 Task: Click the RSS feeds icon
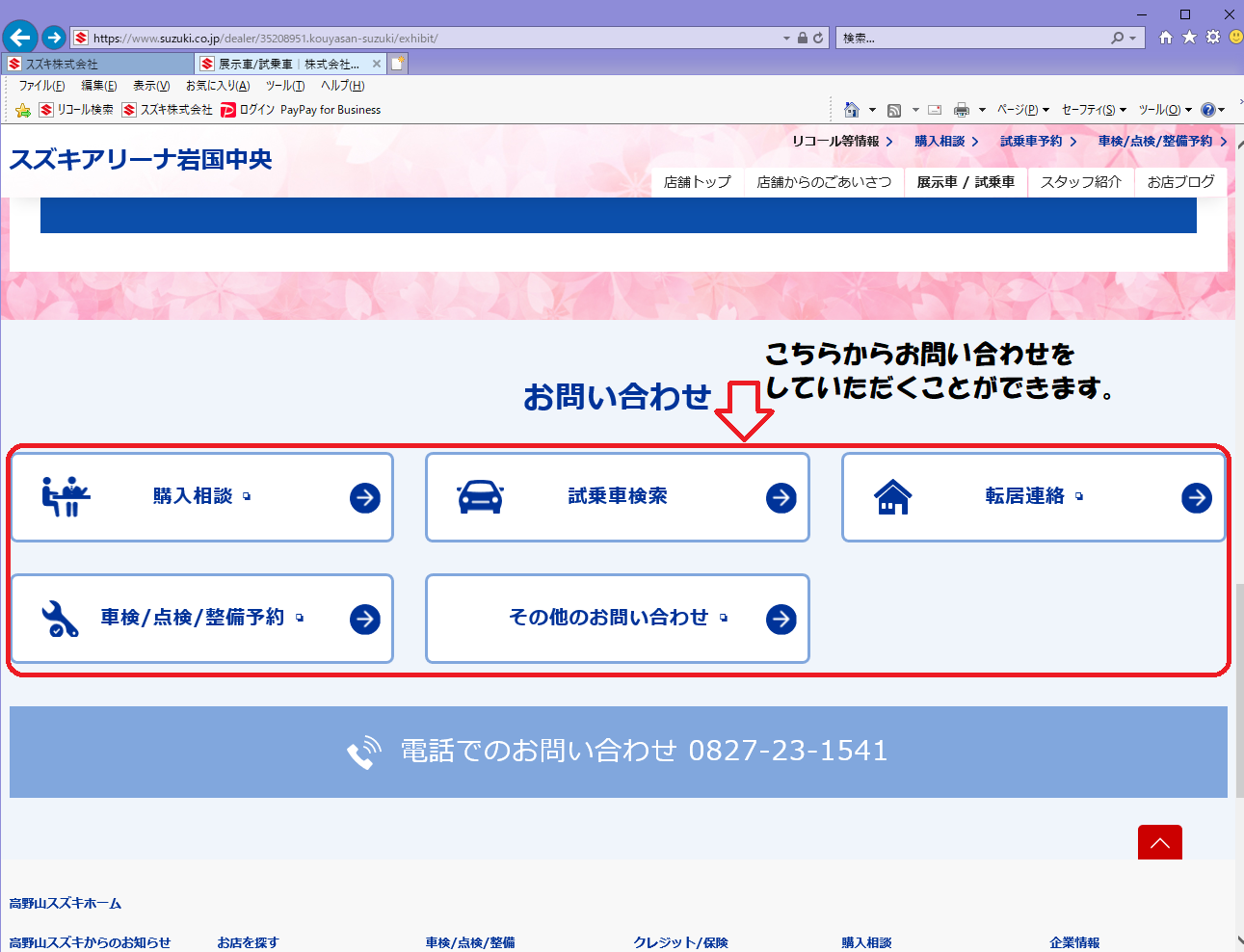[894, 110]
